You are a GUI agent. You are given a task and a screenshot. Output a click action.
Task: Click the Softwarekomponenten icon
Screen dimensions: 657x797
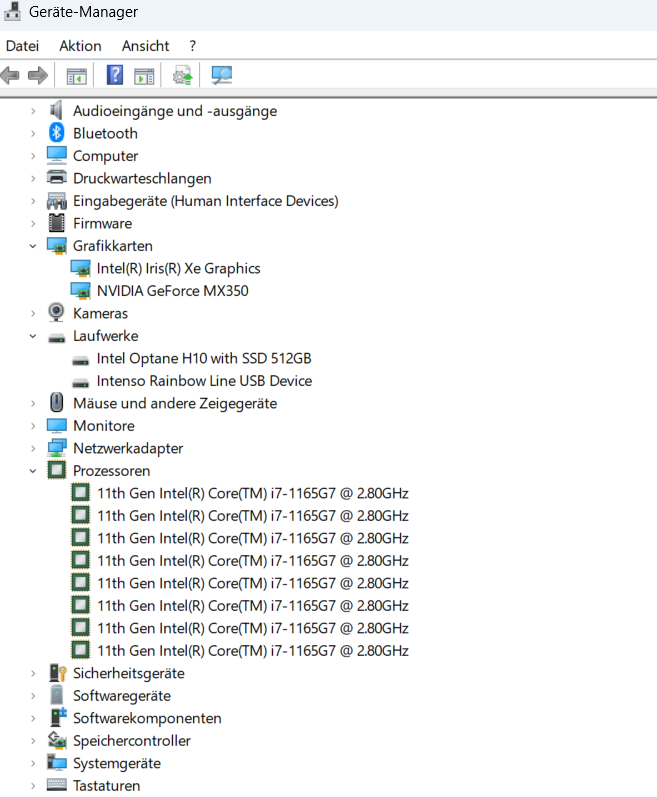coord(58,717)
